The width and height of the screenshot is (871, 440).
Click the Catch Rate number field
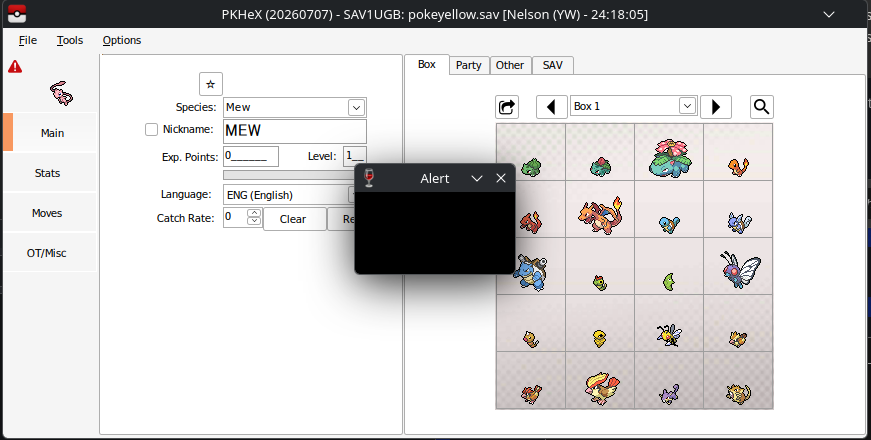[x=236, y=217]
